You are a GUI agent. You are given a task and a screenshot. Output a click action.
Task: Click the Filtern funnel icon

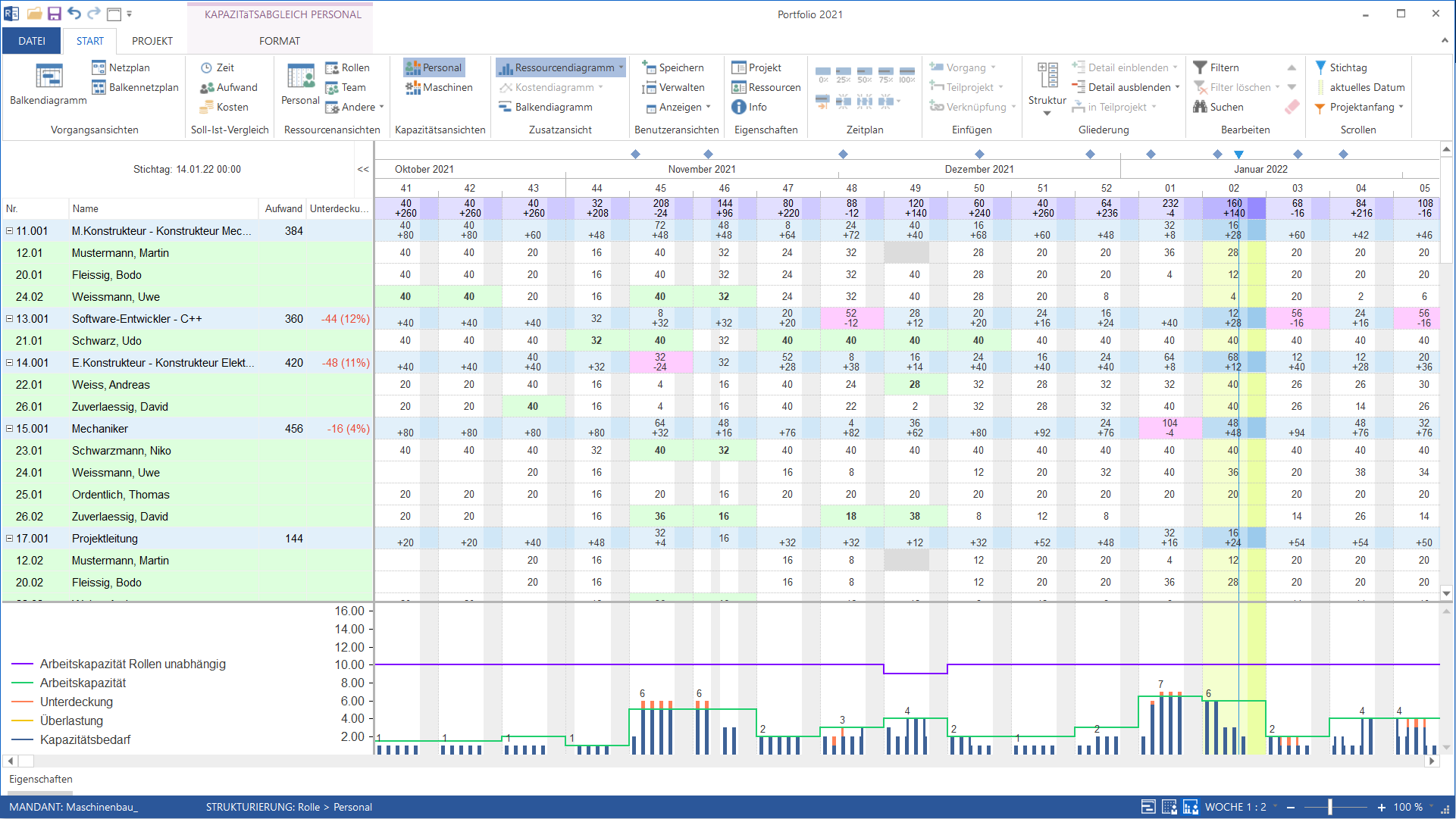click(x=1200, y=67)
